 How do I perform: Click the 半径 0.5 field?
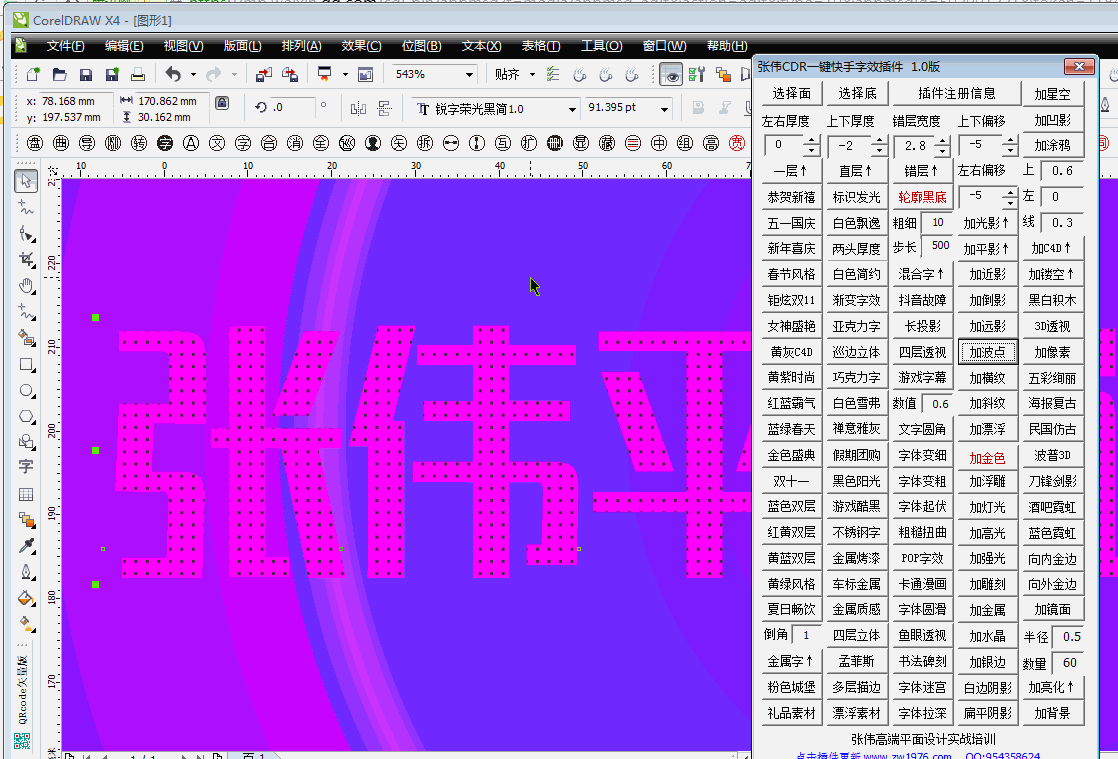pos(1069,636)
